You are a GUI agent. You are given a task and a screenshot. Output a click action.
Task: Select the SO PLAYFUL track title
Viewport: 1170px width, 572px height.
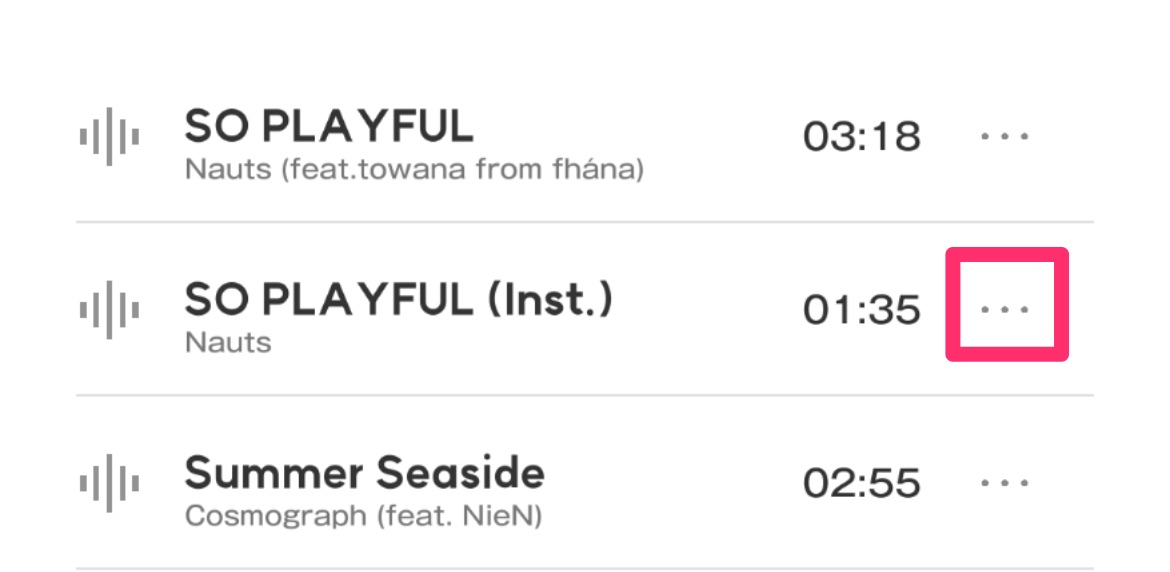tap(329, 127)
